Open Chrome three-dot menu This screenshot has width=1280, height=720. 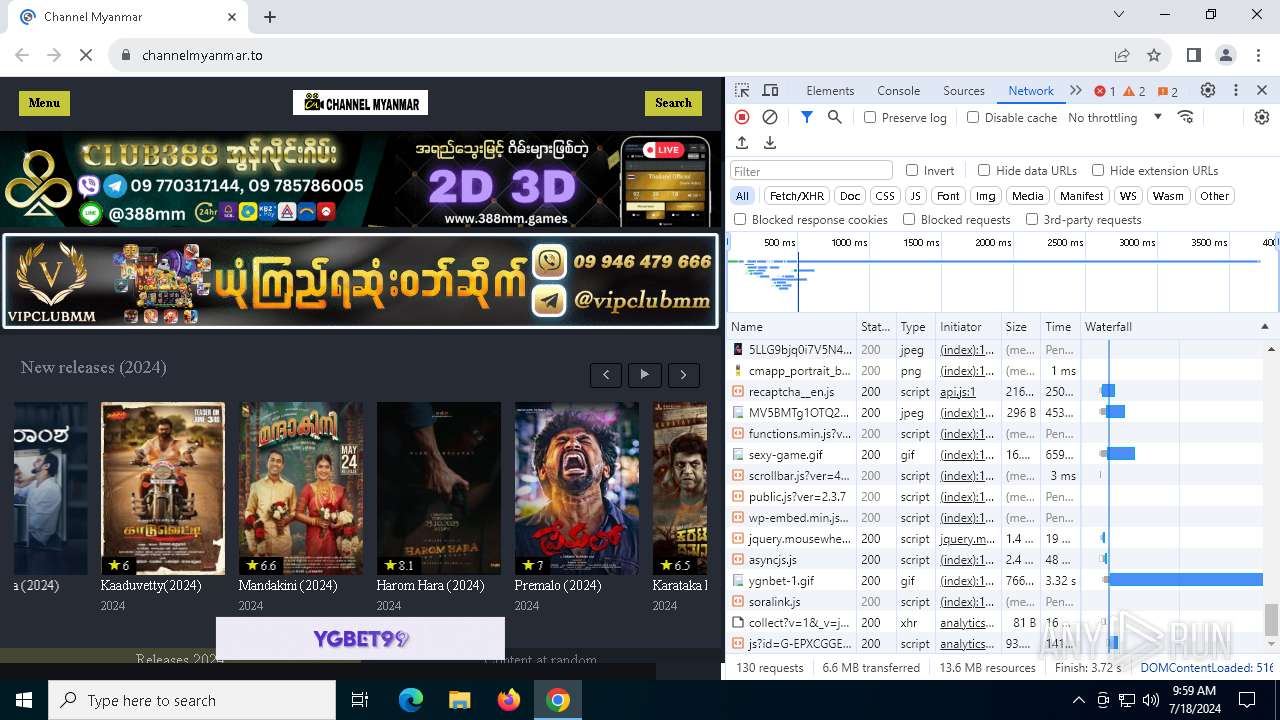[x=1257, y=55]
